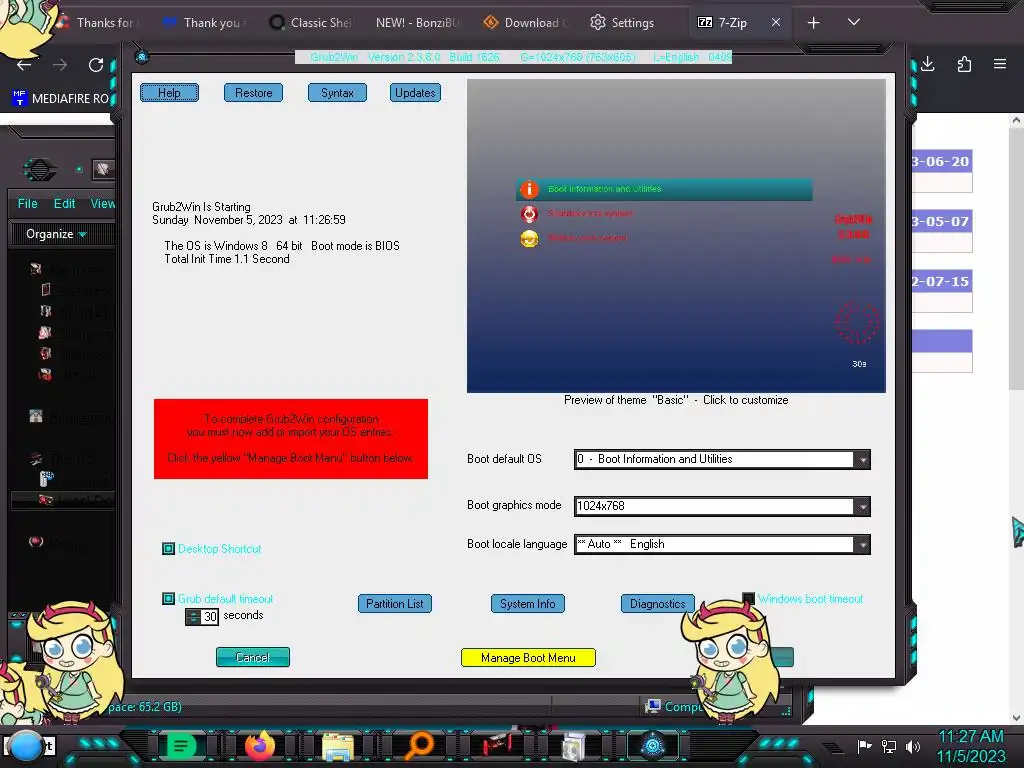The height and width of the screenshot is (768, 1024).
Task: Open the View menu in Explorer window
Action: click(x=102, y=204)
